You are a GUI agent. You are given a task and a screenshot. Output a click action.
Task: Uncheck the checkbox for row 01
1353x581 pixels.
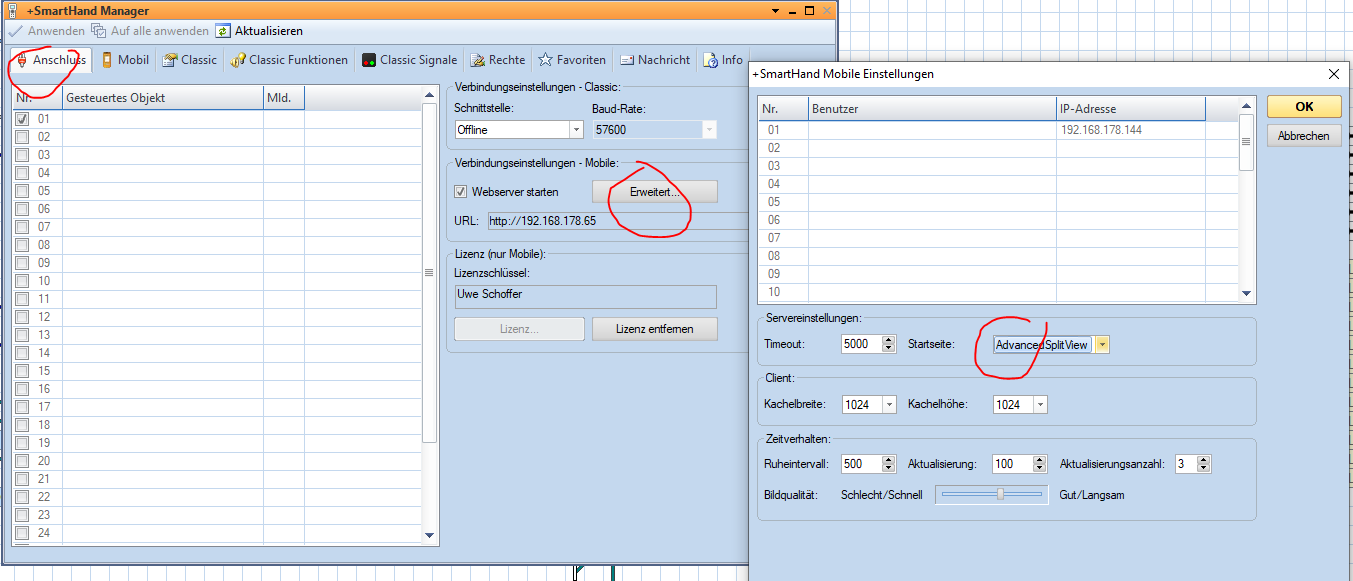(x=22, y=119)
